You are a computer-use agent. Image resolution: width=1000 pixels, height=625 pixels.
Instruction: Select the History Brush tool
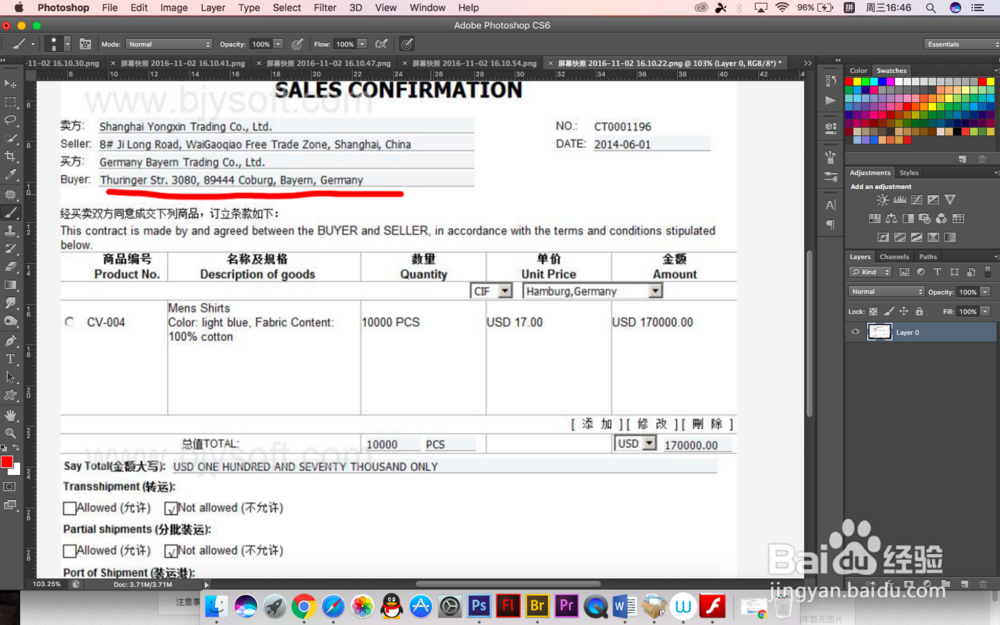pyautogui.click(x=10, y=249)
